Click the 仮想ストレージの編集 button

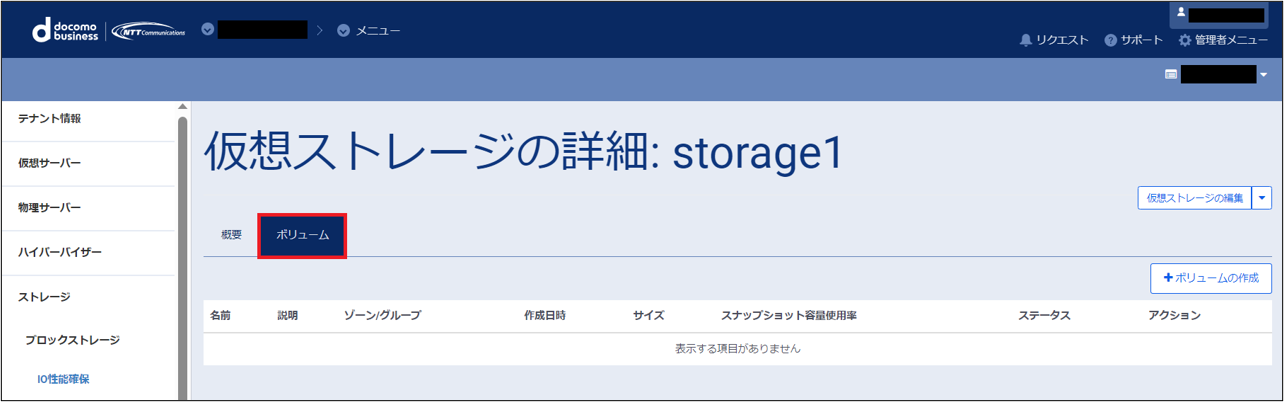pyautogui.click(x=1195, y=198)
